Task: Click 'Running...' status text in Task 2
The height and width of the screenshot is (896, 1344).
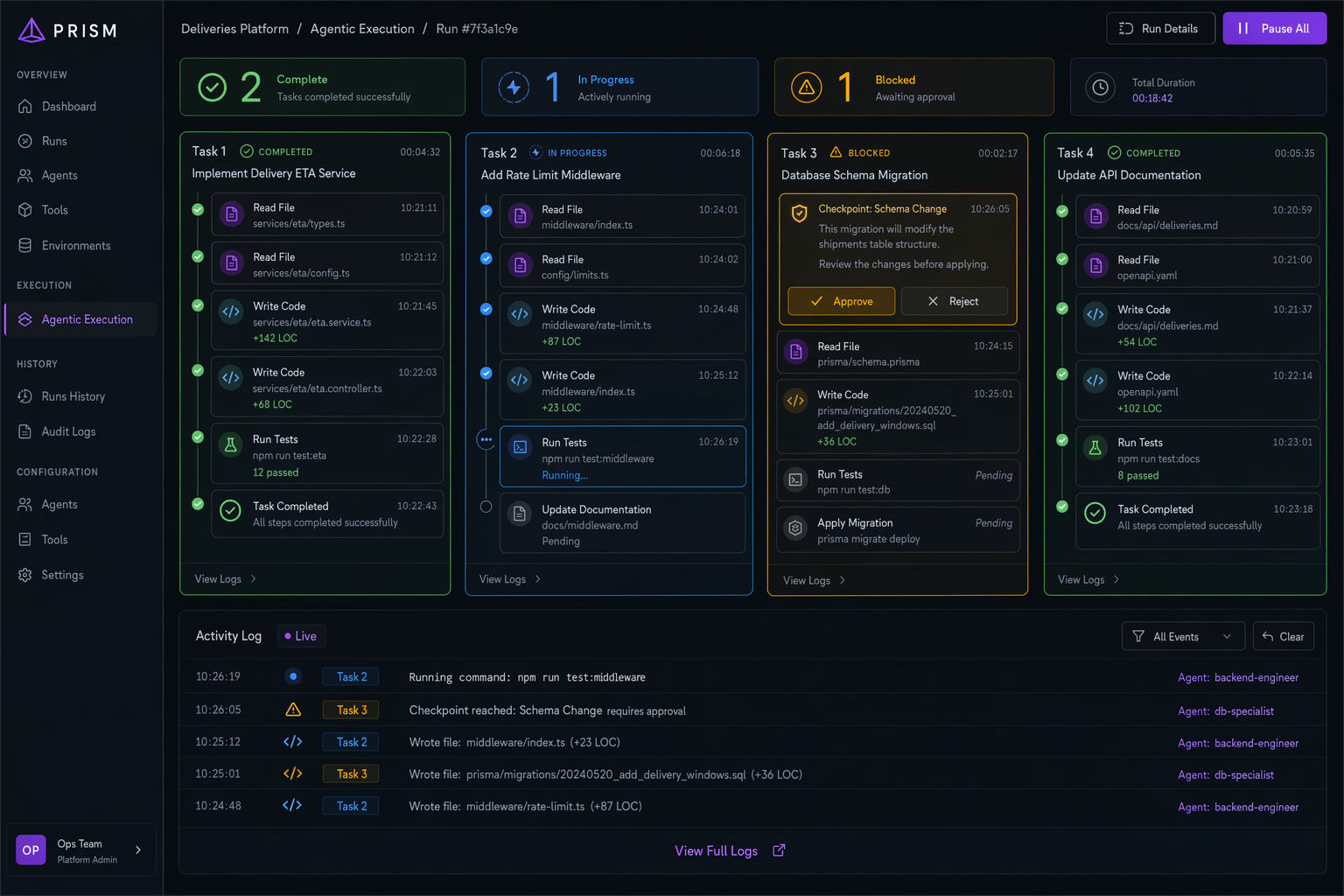Action: pos(564,475)
